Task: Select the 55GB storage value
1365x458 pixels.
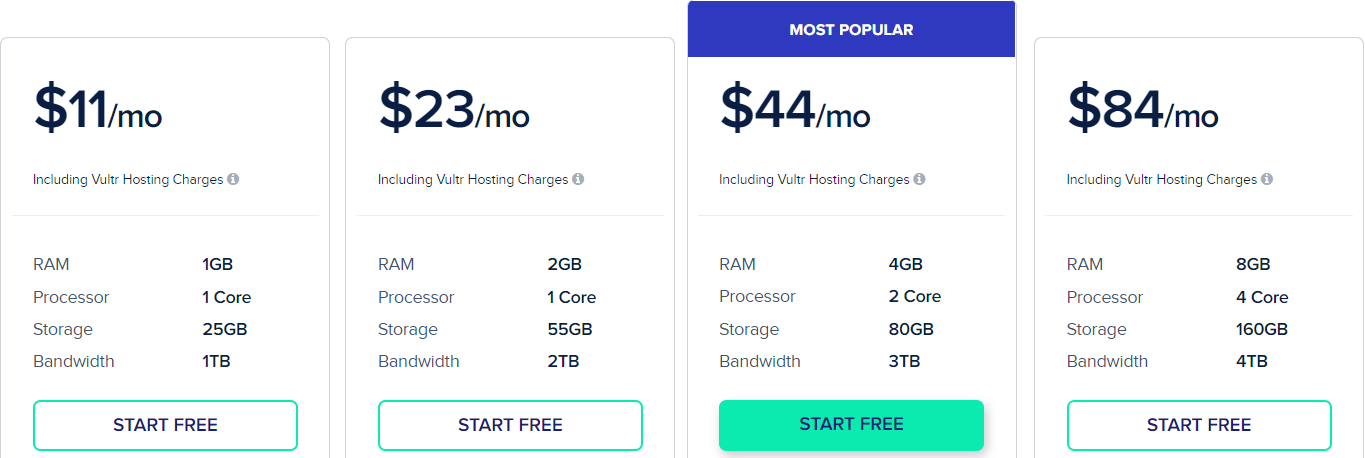Action: coord(570,329)
